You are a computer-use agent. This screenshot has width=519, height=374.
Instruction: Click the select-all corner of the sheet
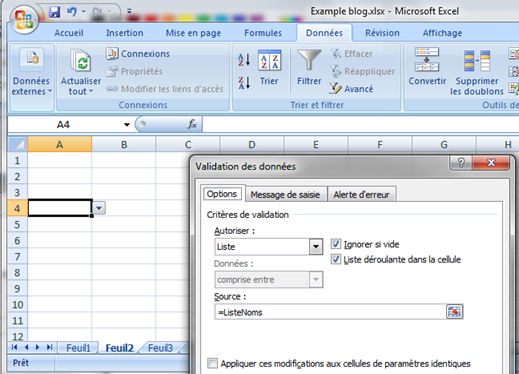[x=17, y=145]
